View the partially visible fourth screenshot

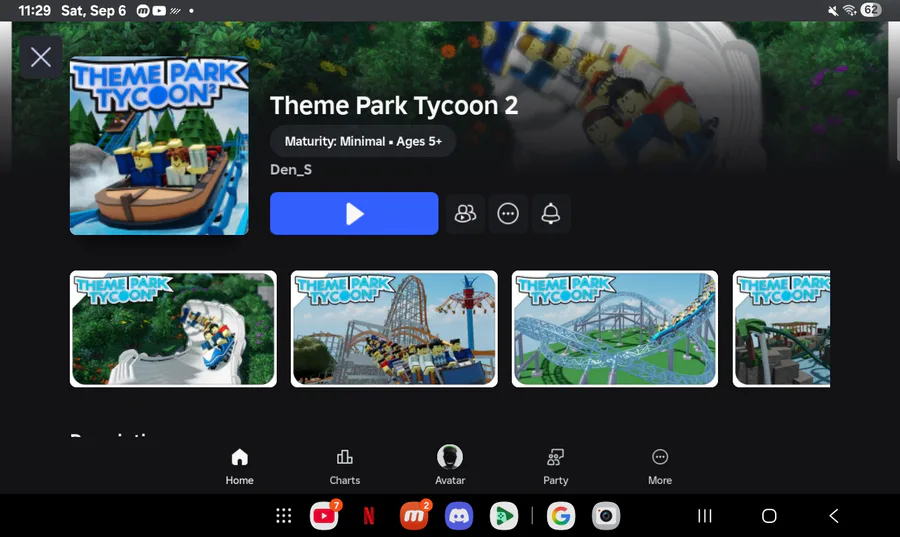click(782, 329)
